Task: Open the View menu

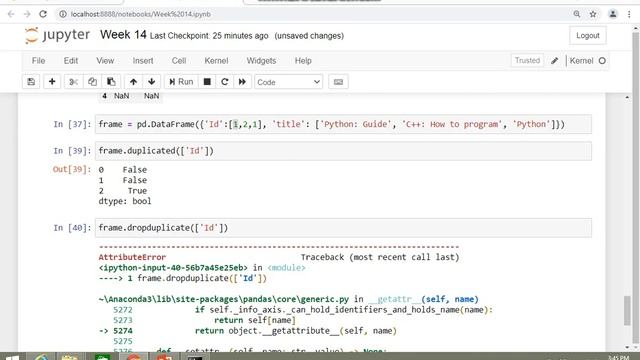Action: pyautogui.click(x=105, y=61)
